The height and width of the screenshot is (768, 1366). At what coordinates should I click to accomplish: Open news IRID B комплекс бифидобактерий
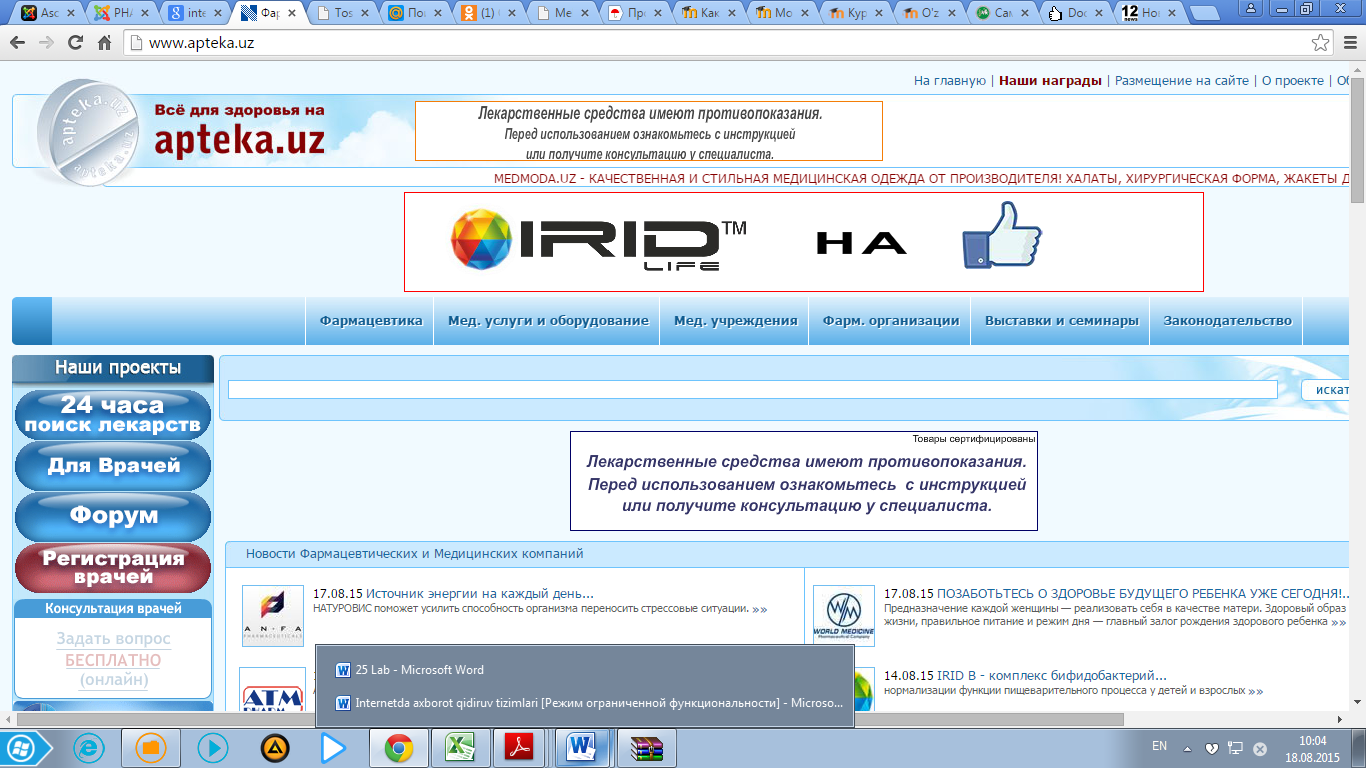[x=1052, y=675]
